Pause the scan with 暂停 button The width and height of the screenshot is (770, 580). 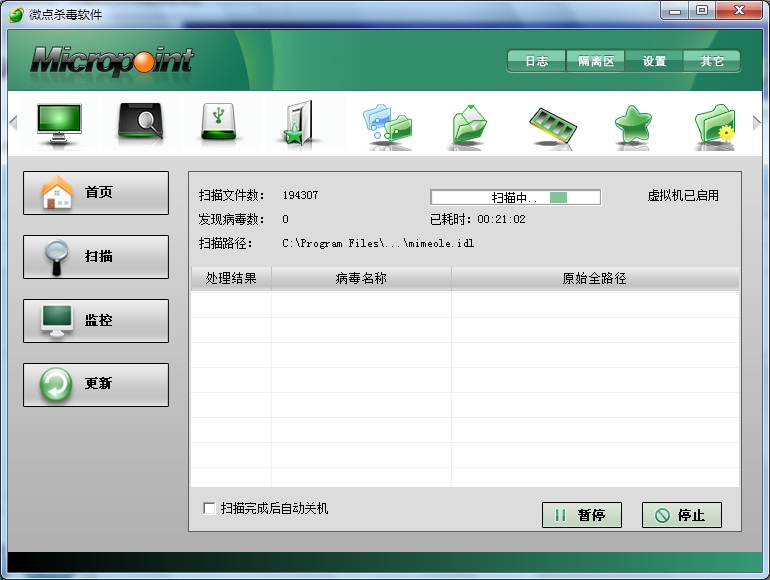(x=581, y=515)
